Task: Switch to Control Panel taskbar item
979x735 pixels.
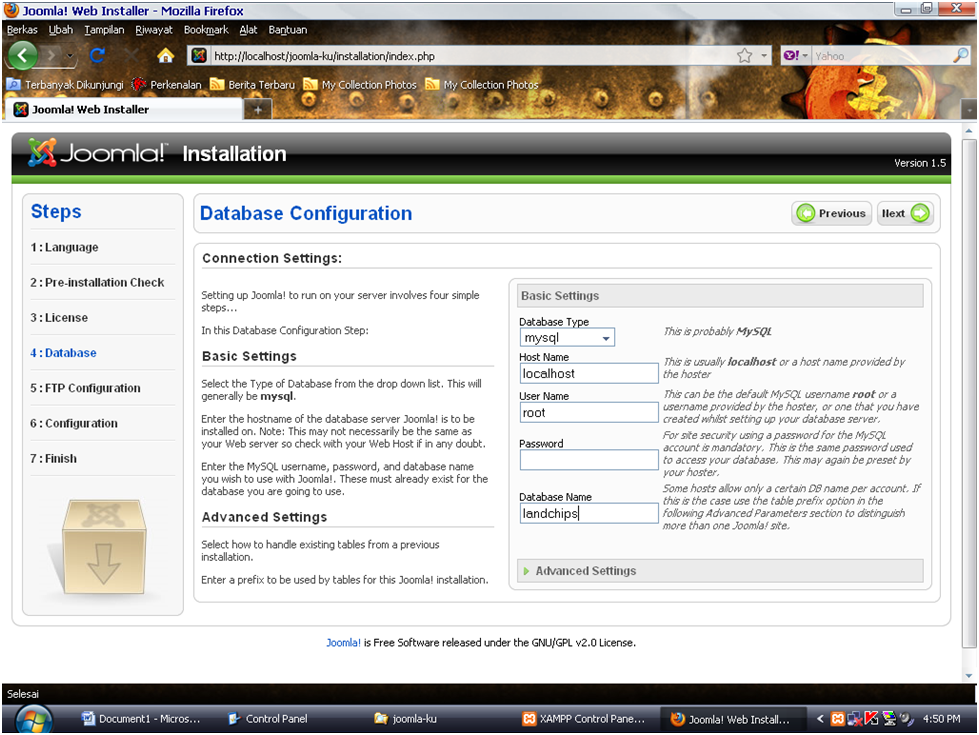Action: click(x=268, y=719)
